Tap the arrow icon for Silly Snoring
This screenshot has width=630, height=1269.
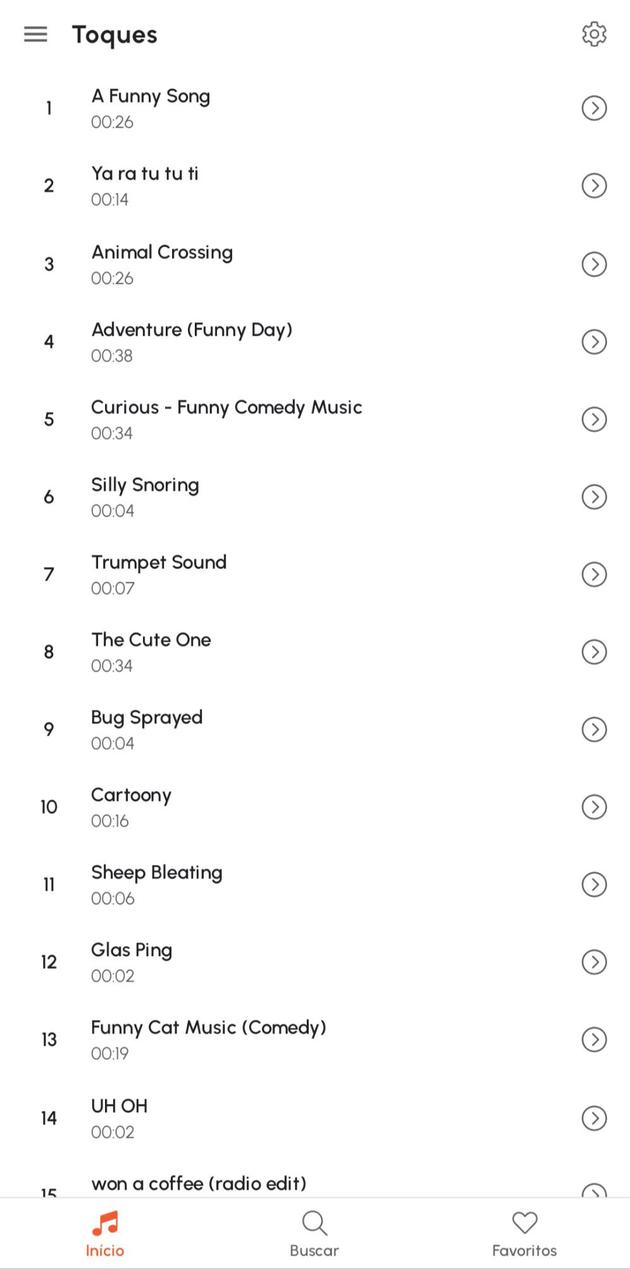[594, 497]
